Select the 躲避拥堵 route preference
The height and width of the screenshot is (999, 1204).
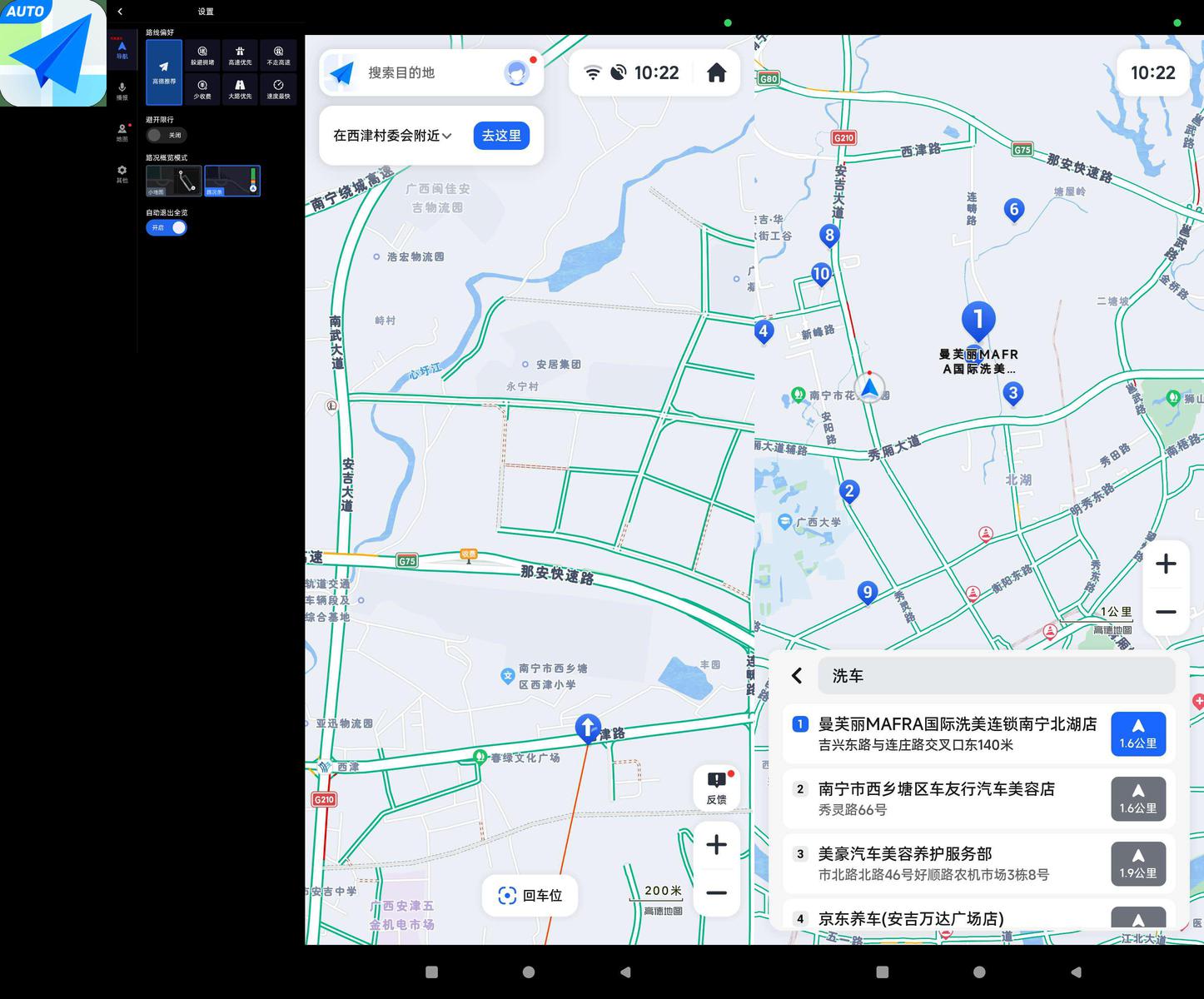pyautogui.click(x=202, y=55)
